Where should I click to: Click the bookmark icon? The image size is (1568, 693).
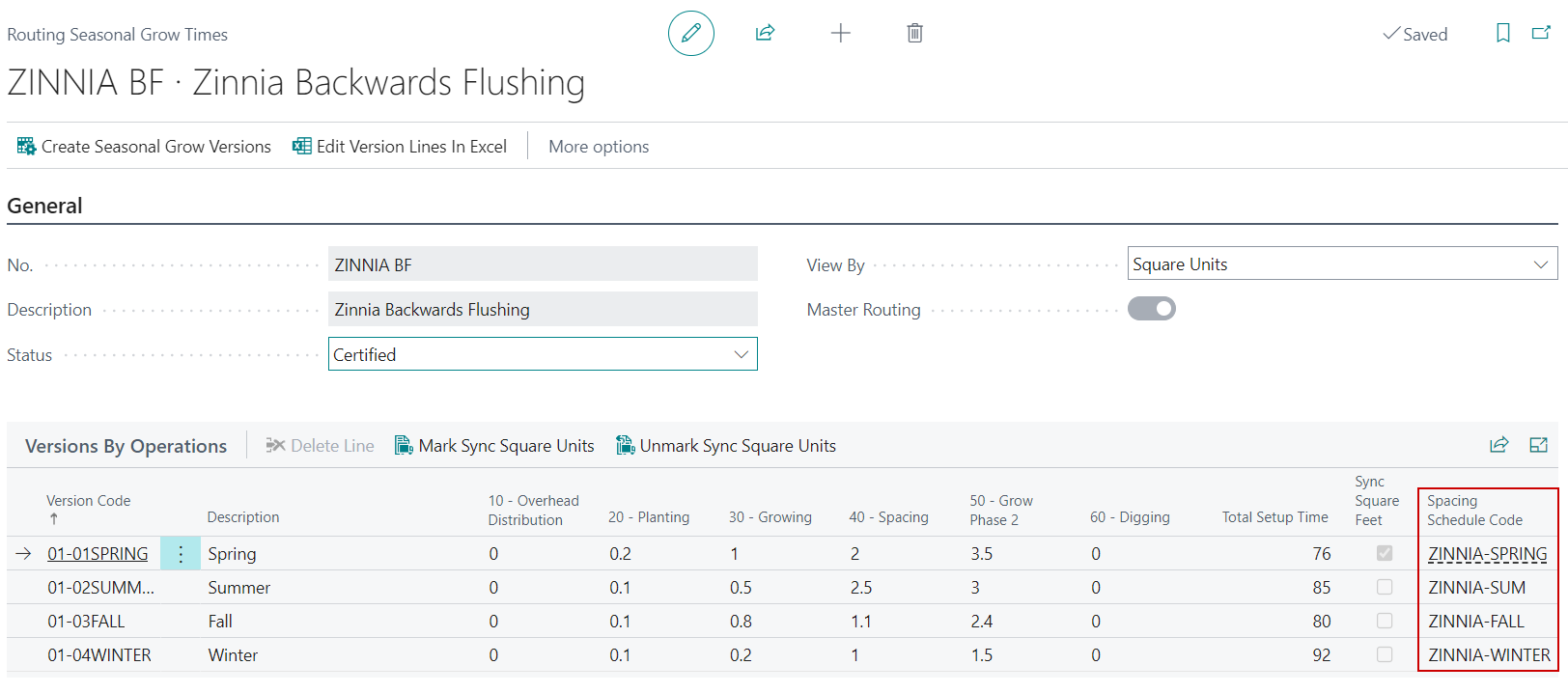pyautogui.click(x=1502, y=34)
